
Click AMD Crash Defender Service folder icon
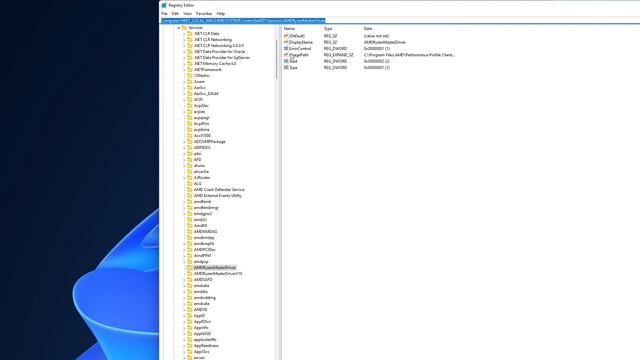(x=190, y=190)
